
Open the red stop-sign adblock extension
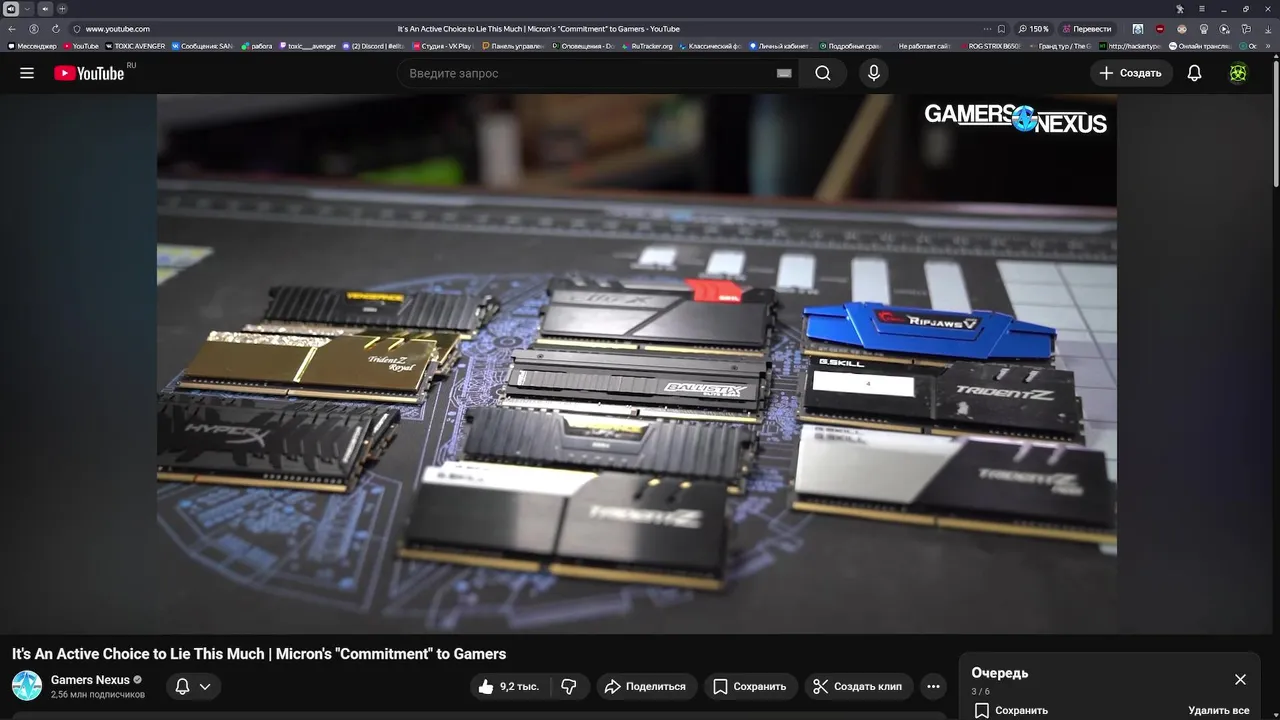coord(1160,29)
